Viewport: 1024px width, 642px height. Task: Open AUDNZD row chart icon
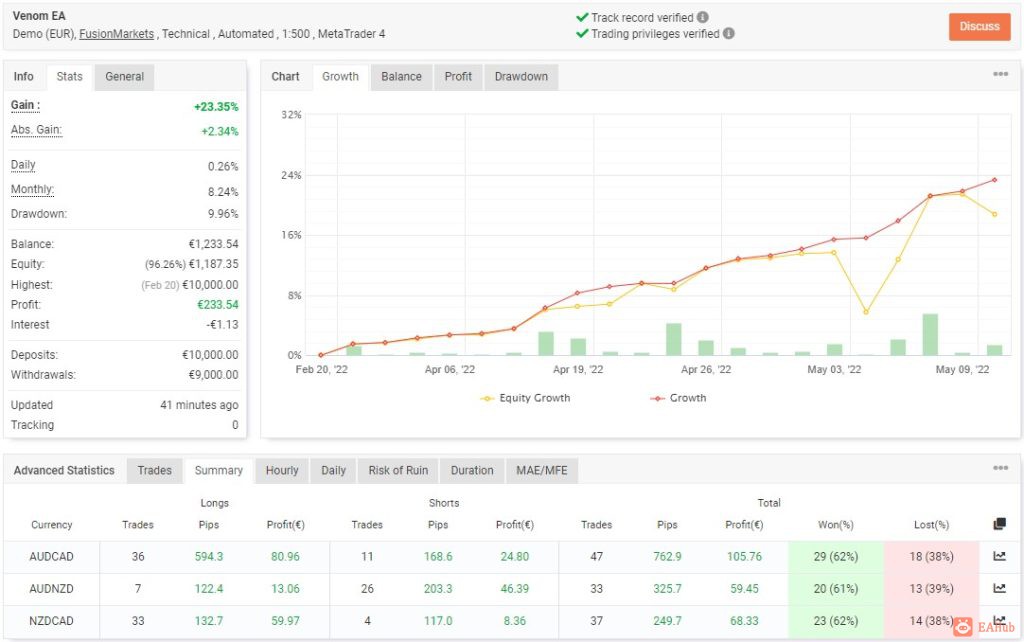(x=999, y=588)
